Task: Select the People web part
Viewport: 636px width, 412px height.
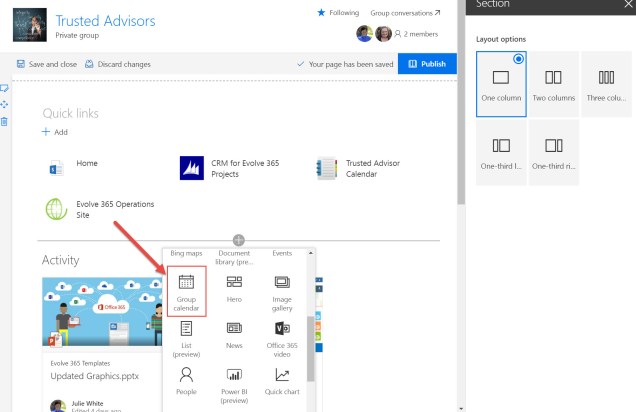Action: click(186, 380)
